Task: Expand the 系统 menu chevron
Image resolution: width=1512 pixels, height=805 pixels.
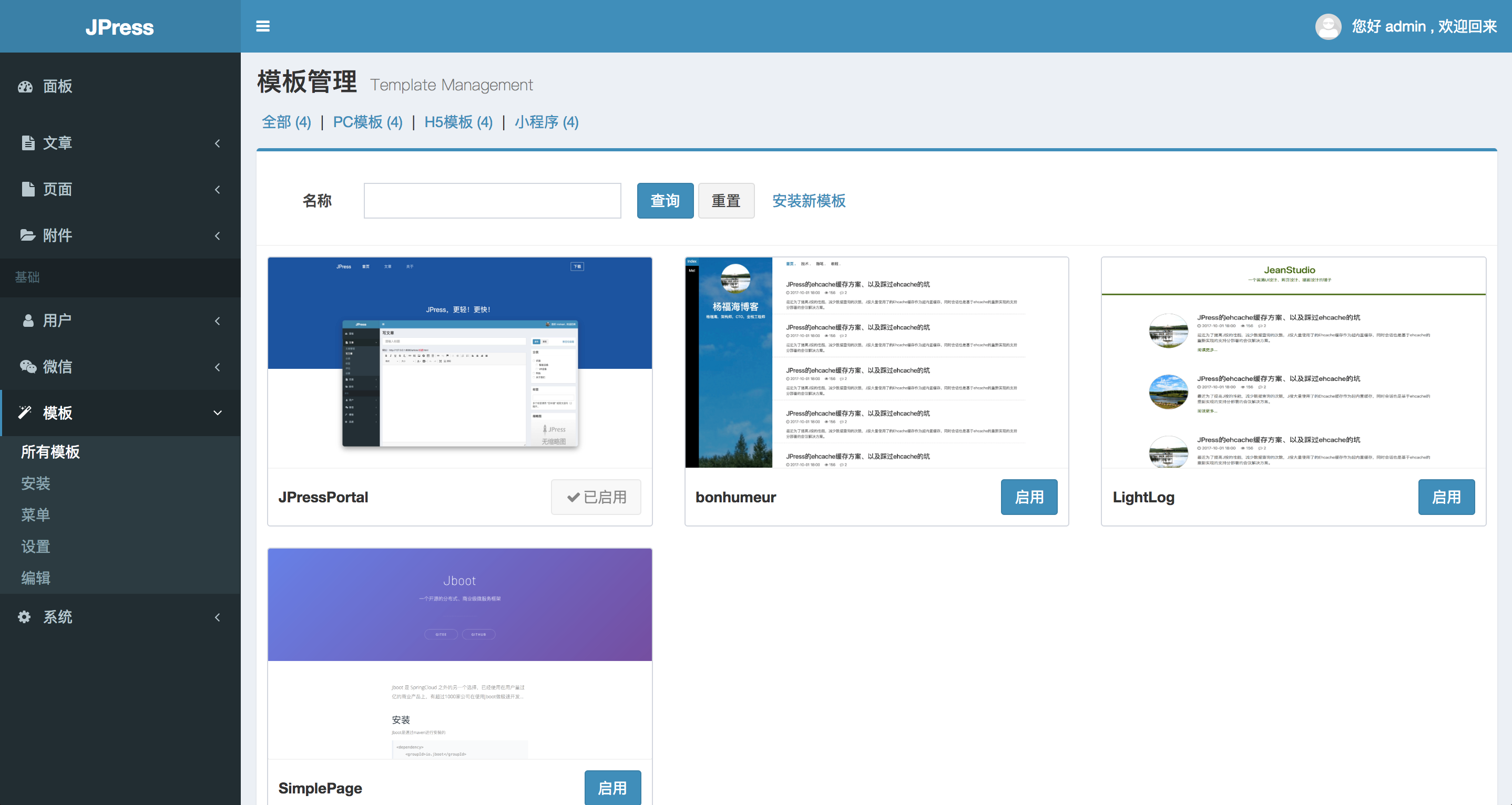Action: click(217, 617)
